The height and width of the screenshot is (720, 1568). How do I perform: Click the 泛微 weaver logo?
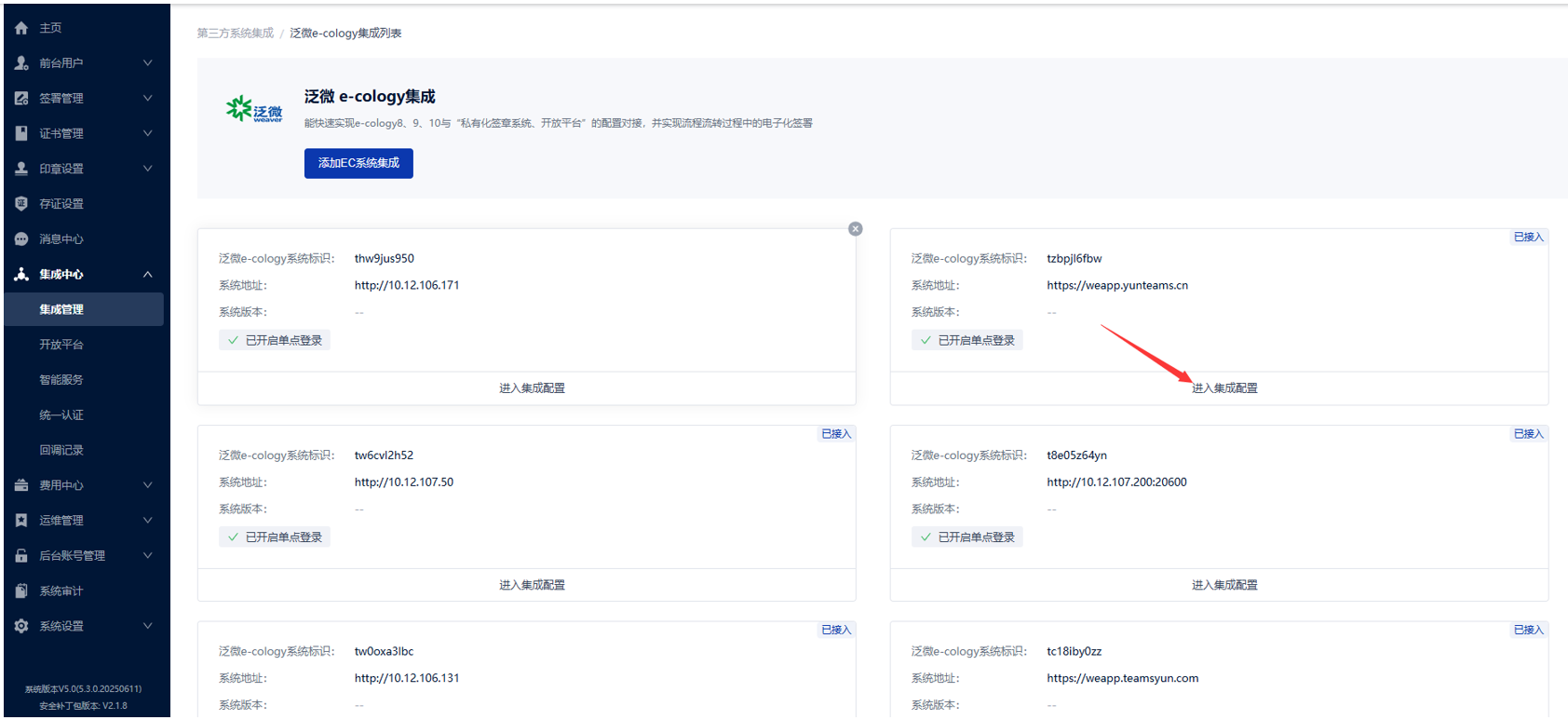(x=254, y=109)
